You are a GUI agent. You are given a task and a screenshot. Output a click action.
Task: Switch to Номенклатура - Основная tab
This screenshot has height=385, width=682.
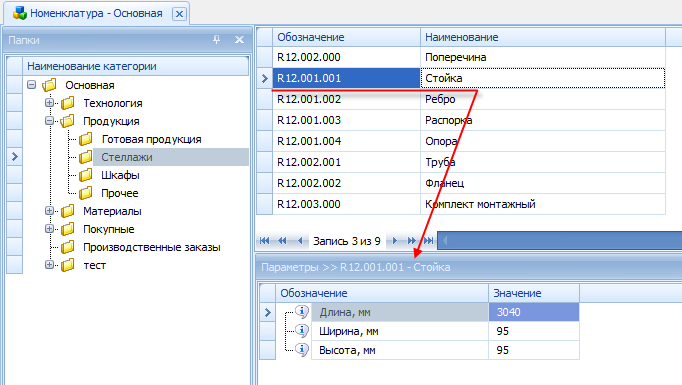96,13
